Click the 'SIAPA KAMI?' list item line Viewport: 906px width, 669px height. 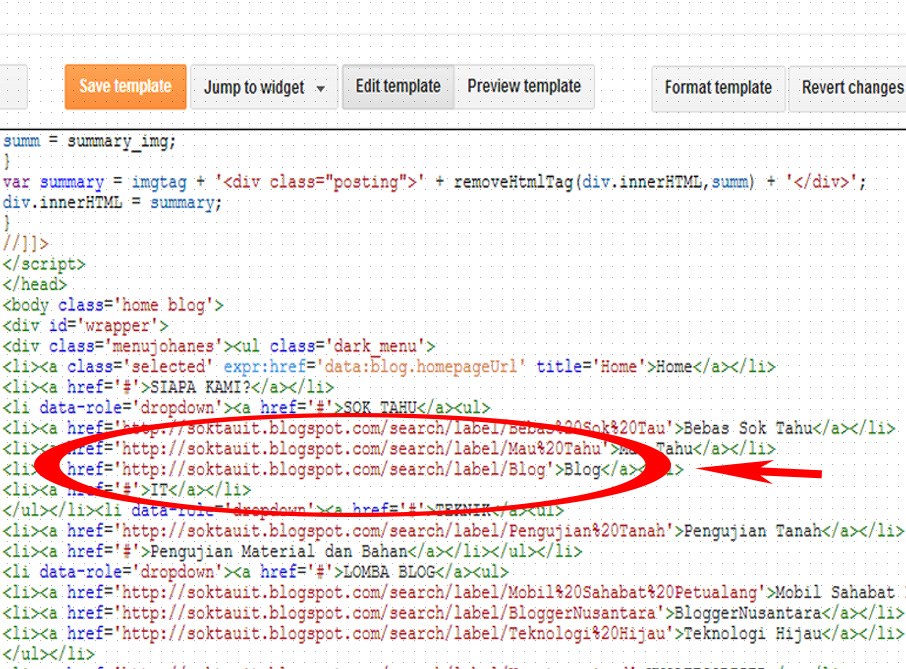[x=168, y=388]
